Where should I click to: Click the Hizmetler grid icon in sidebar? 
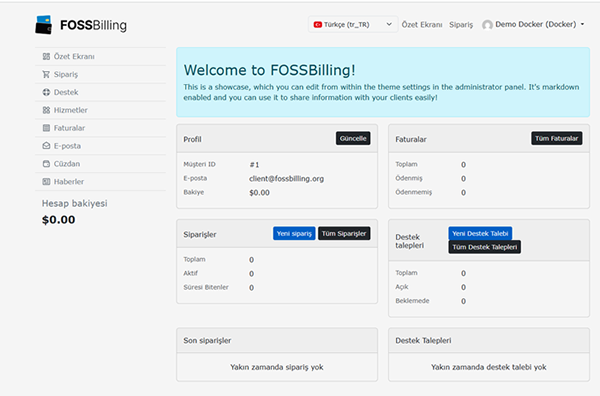46,110
